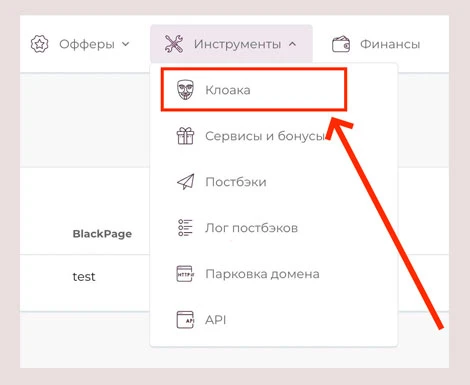Click the list icon for Лог постбэков
Screen dimensions: 470x385
[185, 228]
